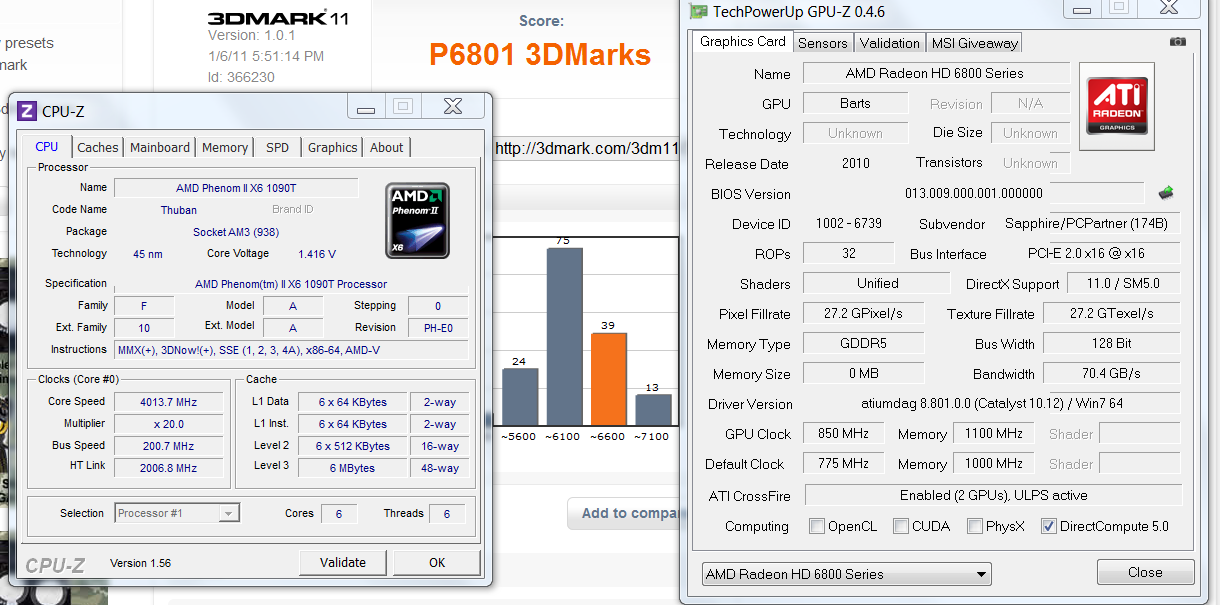Open the Validation tab in GPU-Z
Screen dimensions: 1220x605
point(890,43)
